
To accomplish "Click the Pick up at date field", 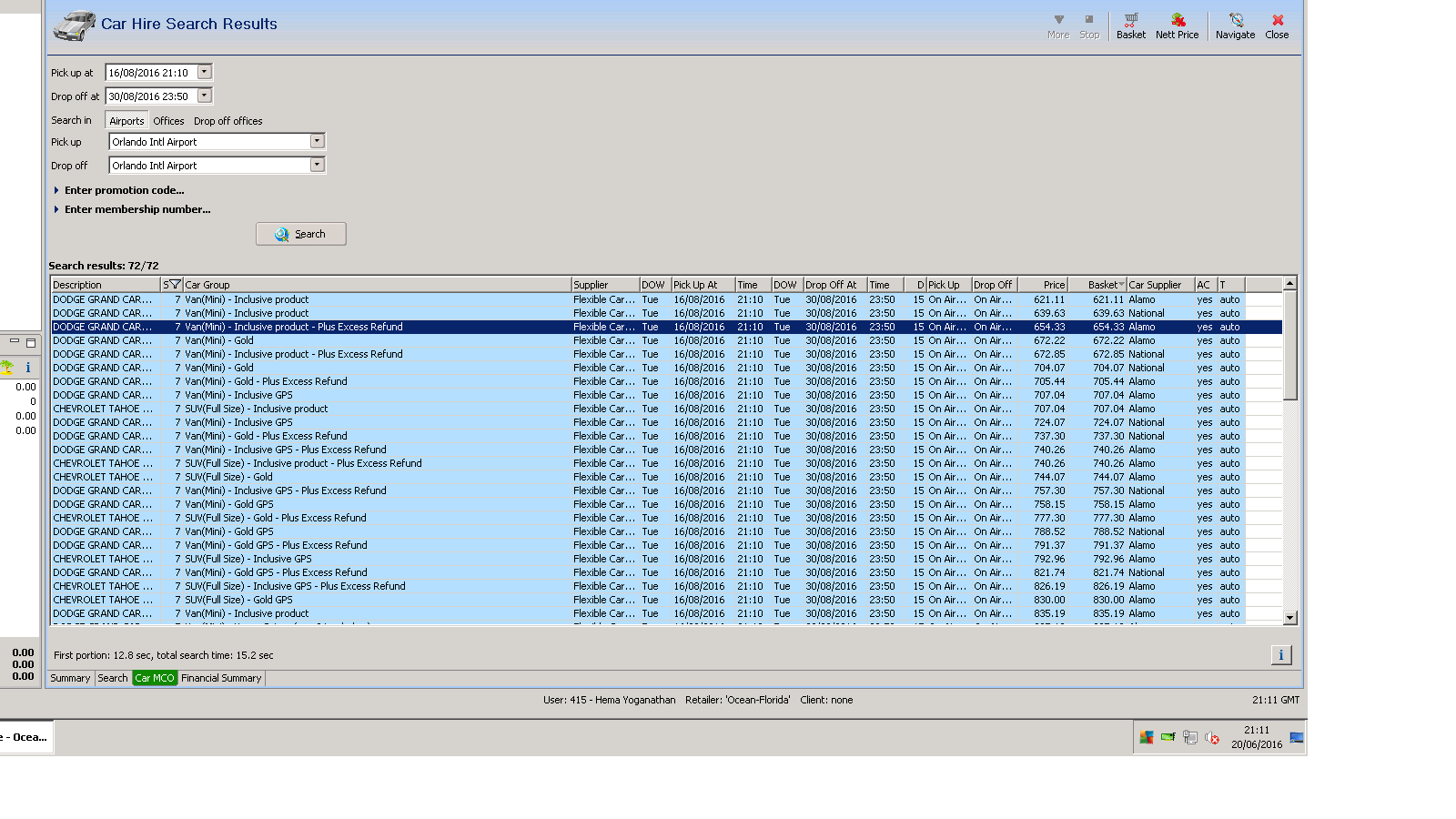I will tap(152, 72).
